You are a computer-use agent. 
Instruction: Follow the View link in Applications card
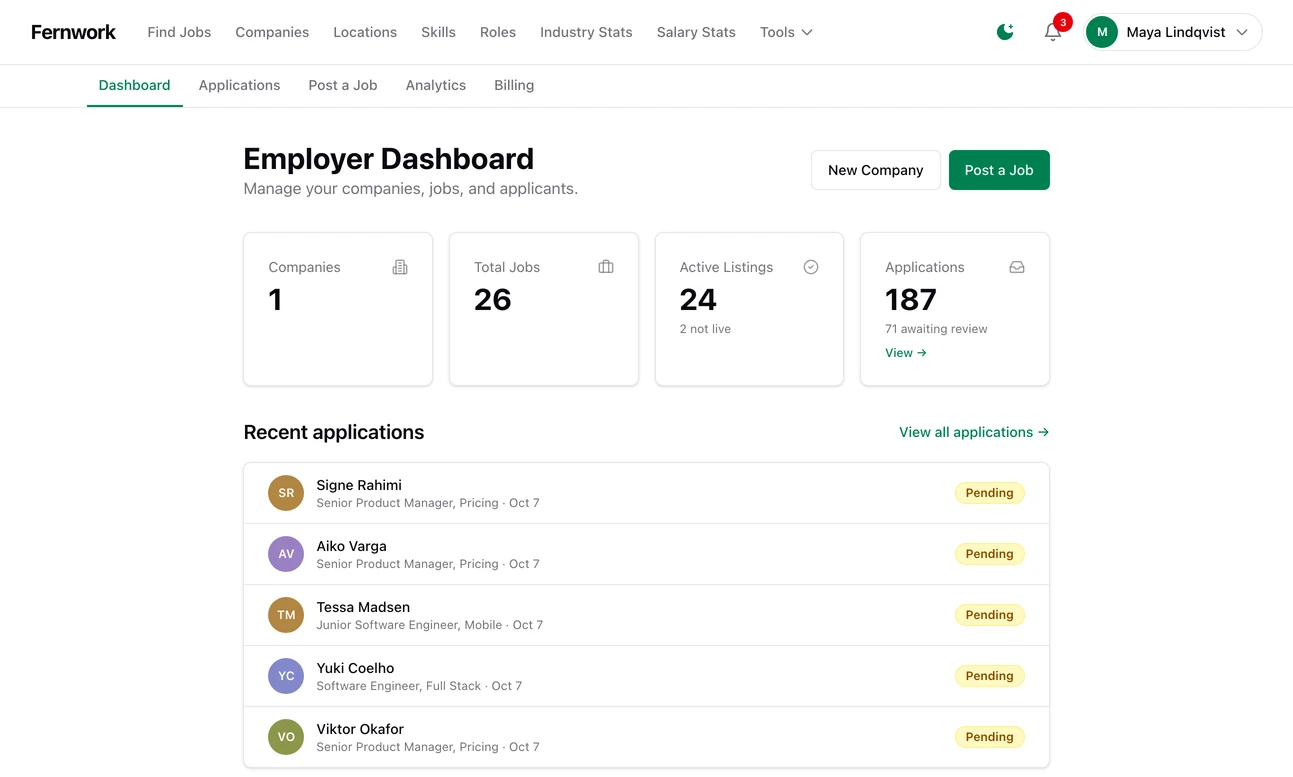(906, 353)
